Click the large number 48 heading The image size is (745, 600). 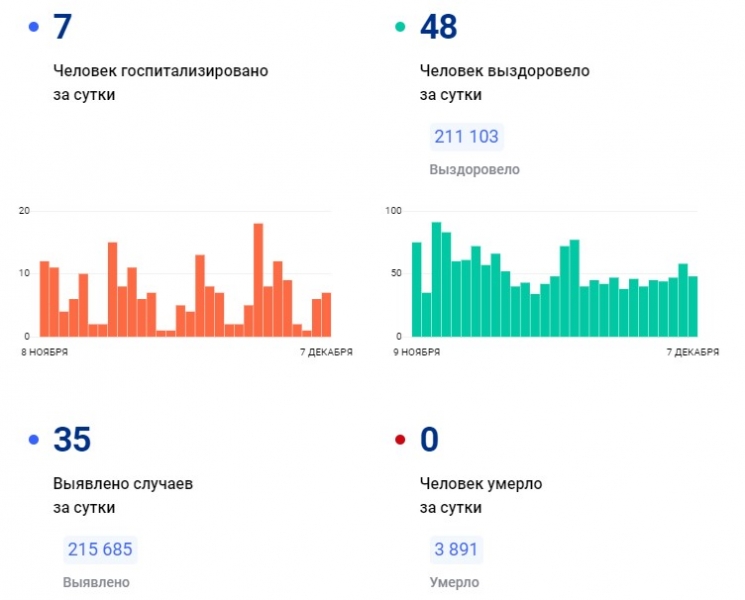(439, 27)
